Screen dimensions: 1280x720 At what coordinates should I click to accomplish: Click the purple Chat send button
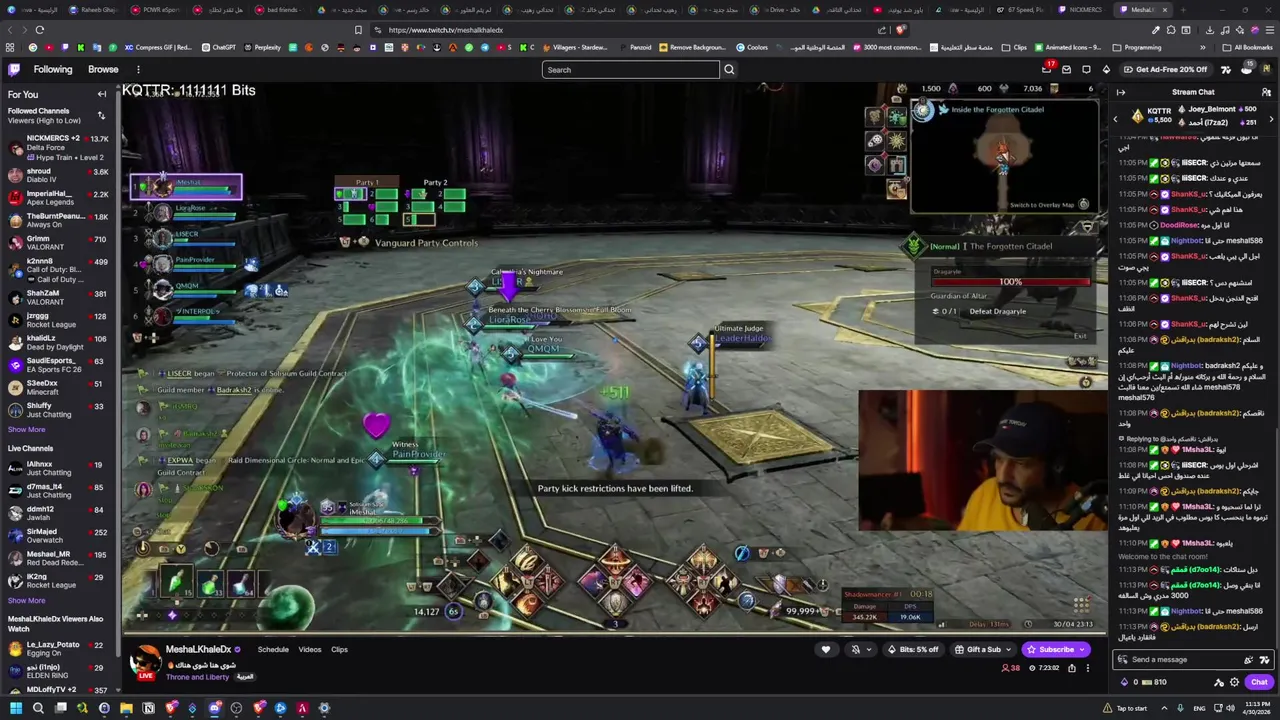[x=1259, y=682]
